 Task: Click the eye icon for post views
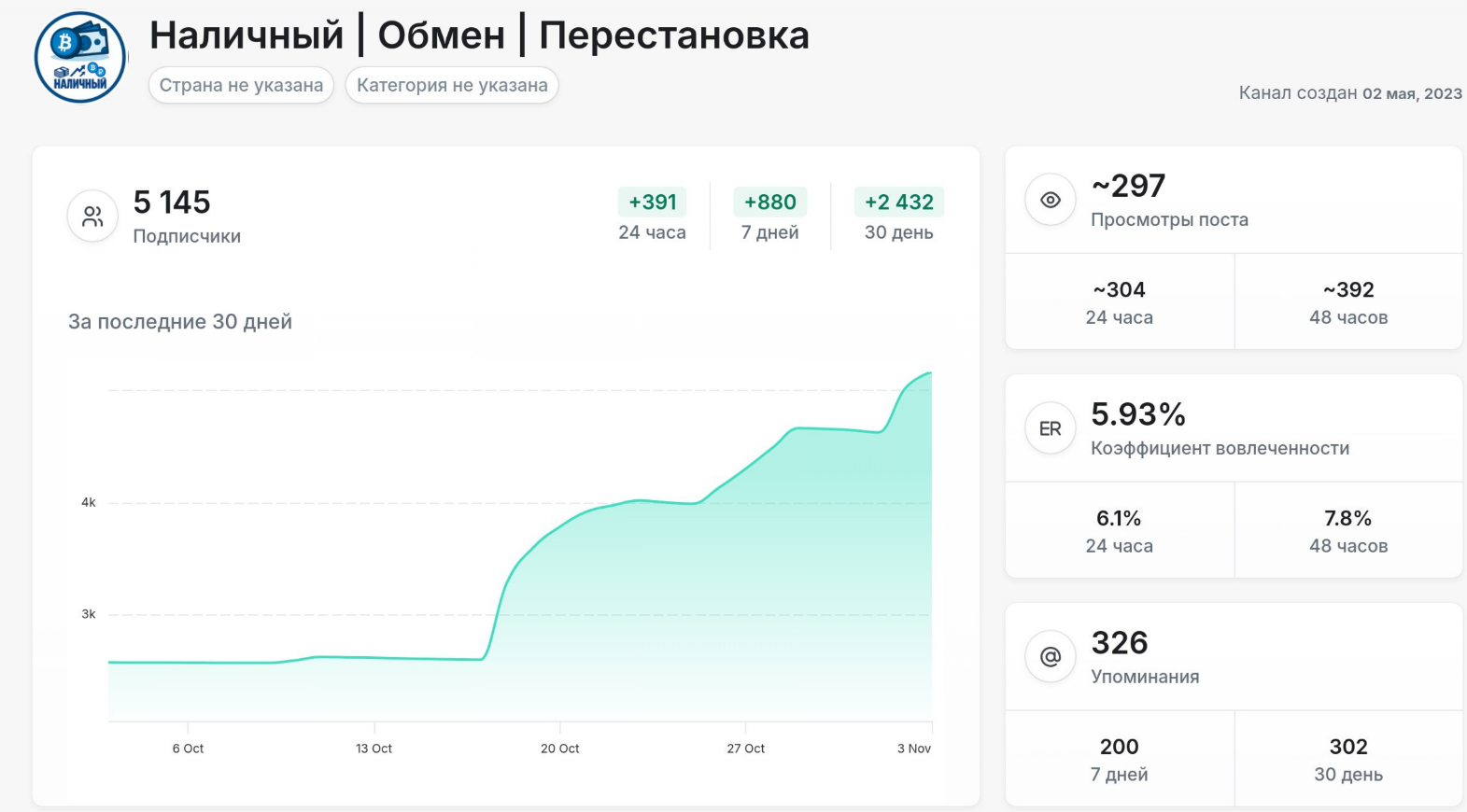[1050, 199]
